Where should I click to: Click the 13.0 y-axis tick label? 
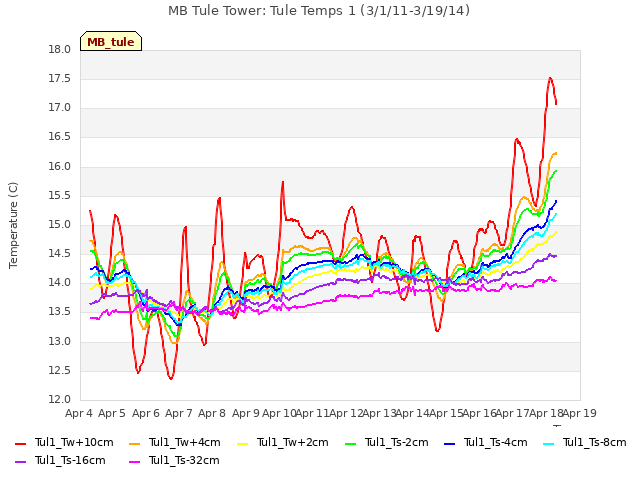[x=60, y=342]
